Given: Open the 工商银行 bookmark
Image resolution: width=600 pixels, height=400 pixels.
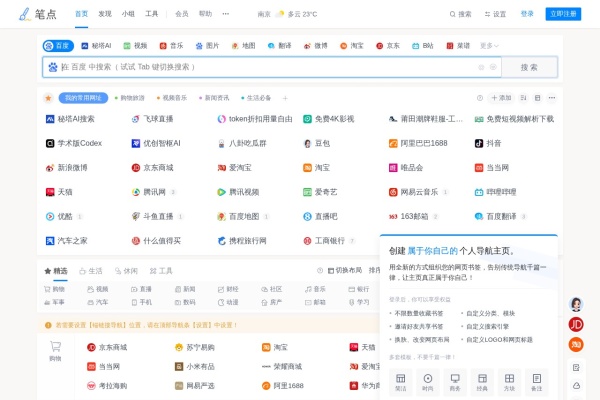Looking at the screenshot, I should point(324,241).
